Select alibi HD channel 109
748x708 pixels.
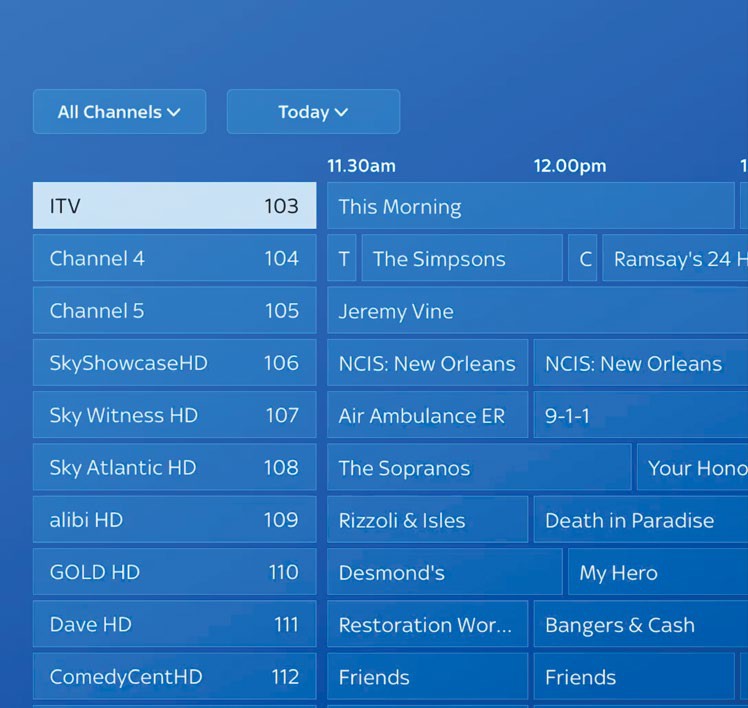(x=174, y=520)
